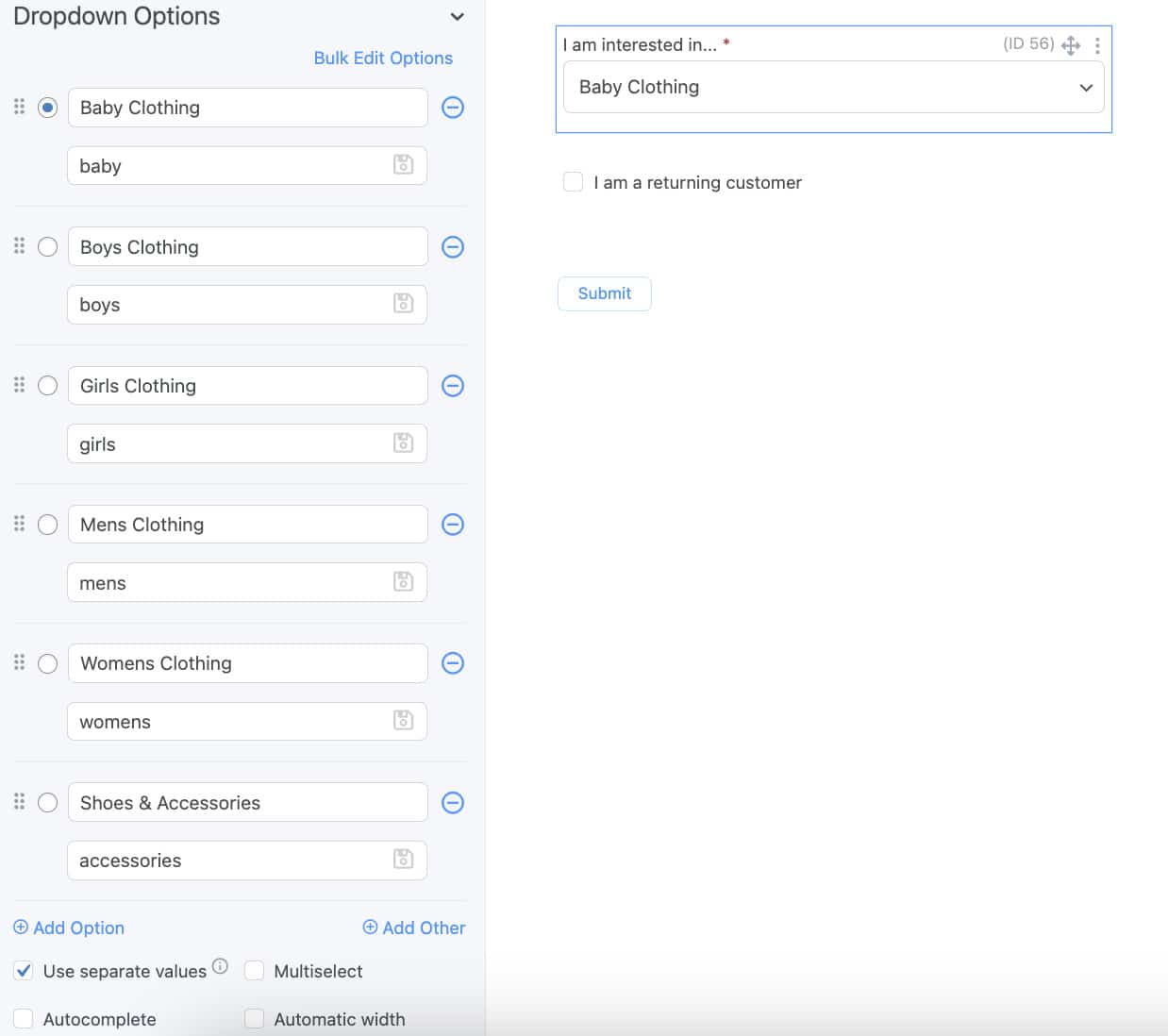The width and height of the screenshot is (1168, 1036).
Task: Open the three-dot field options menu
Action: tap(1097, 45)
